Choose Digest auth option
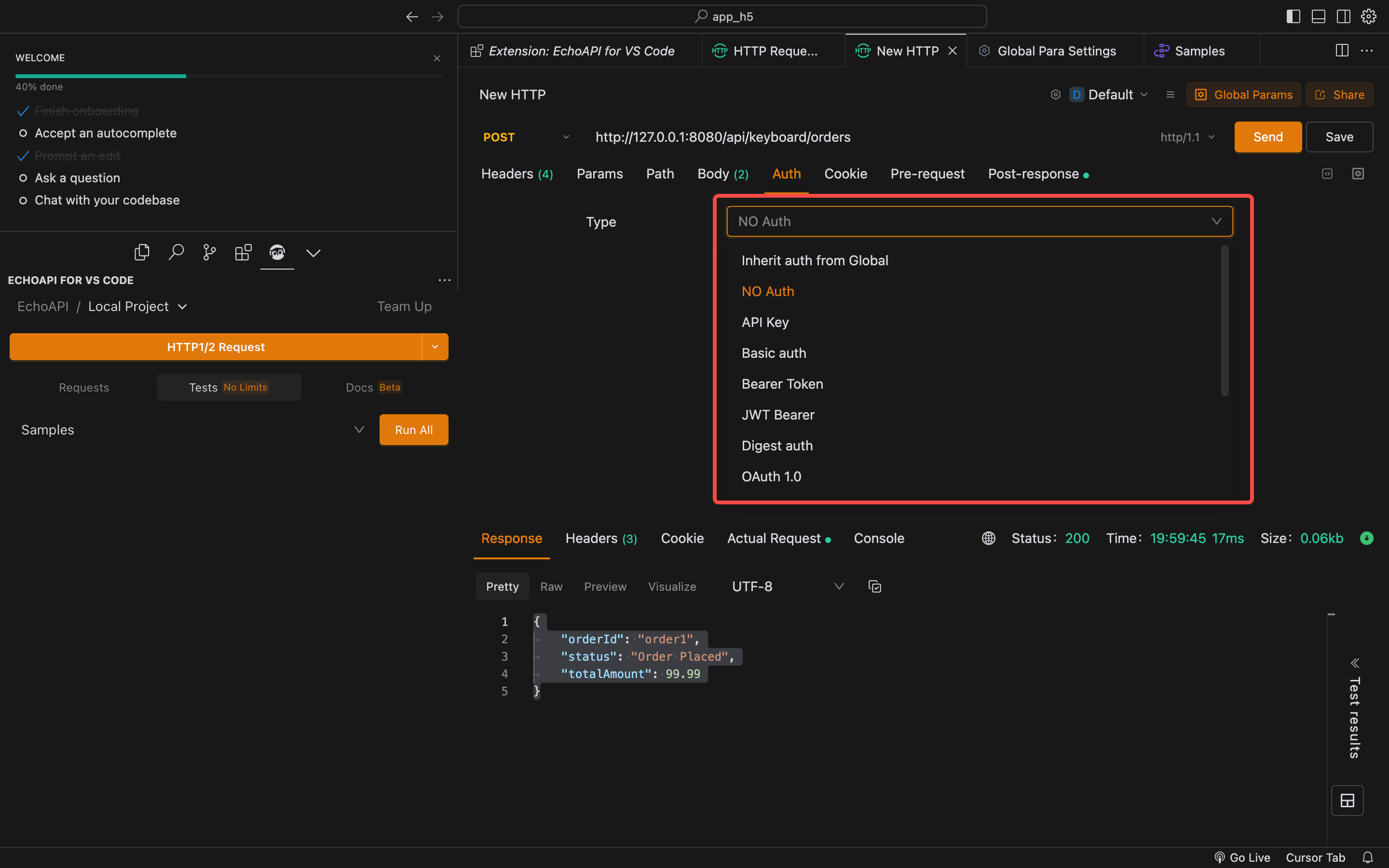Viewport: 1389px width, 868px height. [777, 446]
